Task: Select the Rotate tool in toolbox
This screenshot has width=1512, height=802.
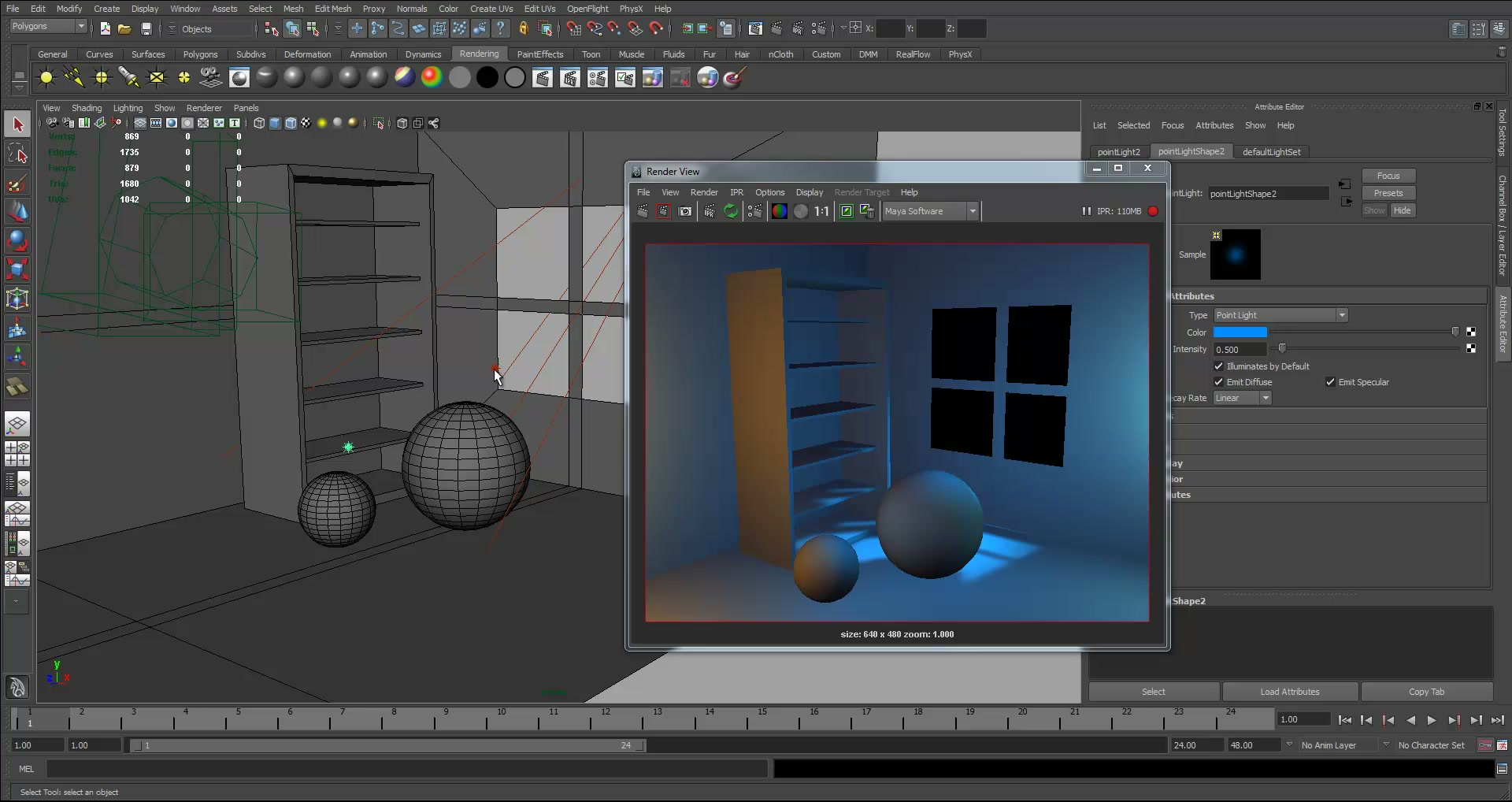Action: pyautogui.click(x=17, y=240)
